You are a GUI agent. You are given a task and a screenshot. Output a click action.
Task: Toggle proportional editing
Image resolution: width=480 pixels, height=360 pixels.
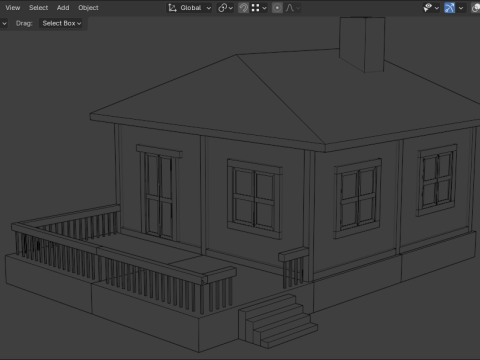click(x=277, y=8)
